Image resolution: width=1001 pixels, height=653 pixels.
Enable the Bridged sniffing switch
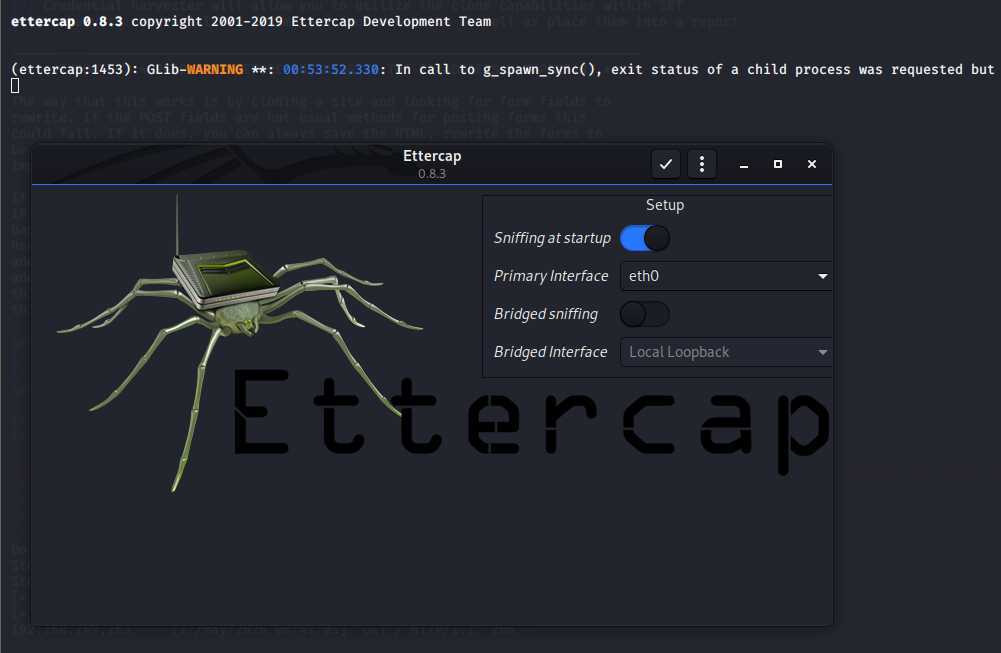645,314
